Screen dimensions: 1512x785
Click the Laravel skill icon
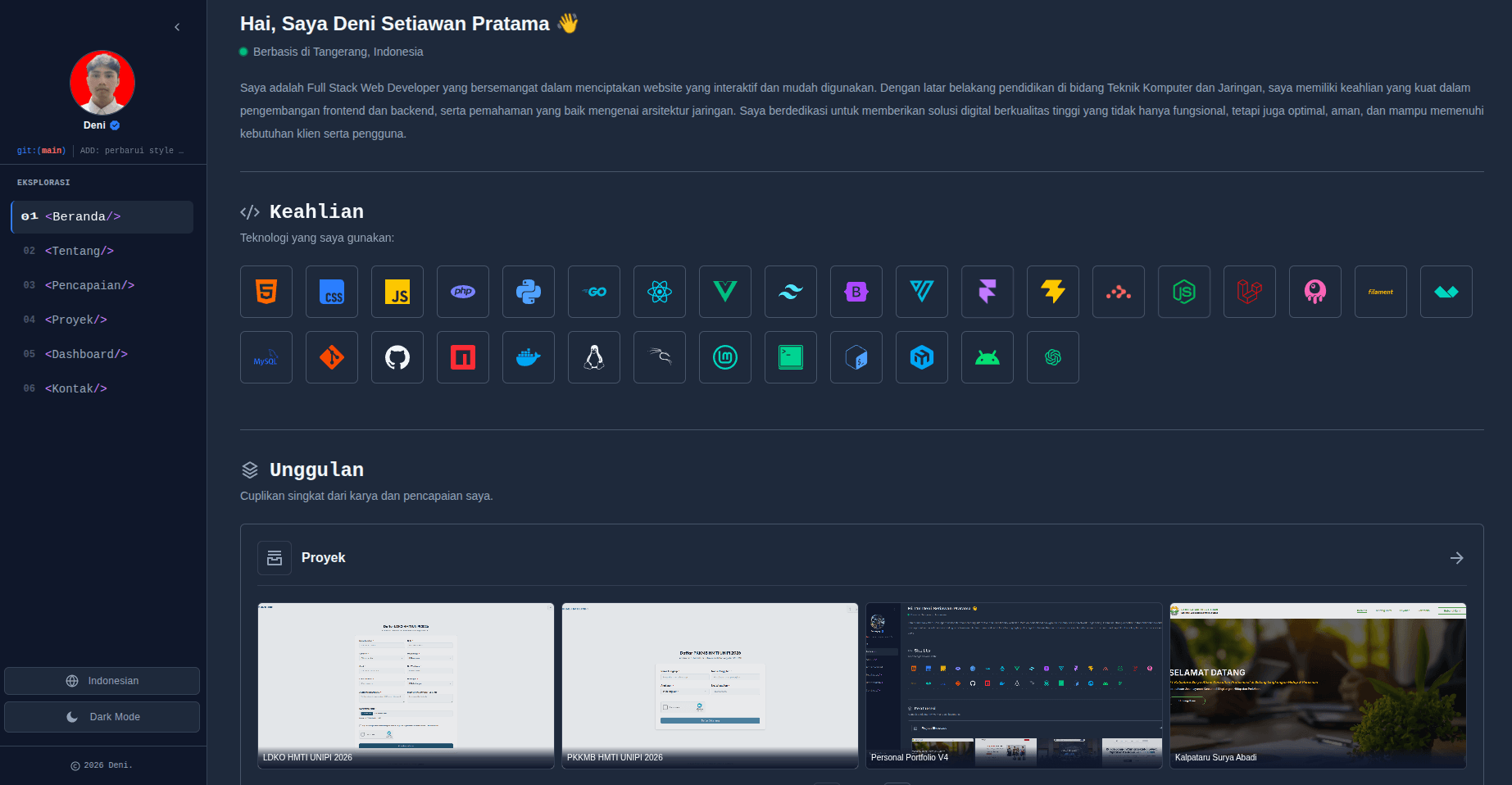pyautogui.click(x=1250, y=292)
